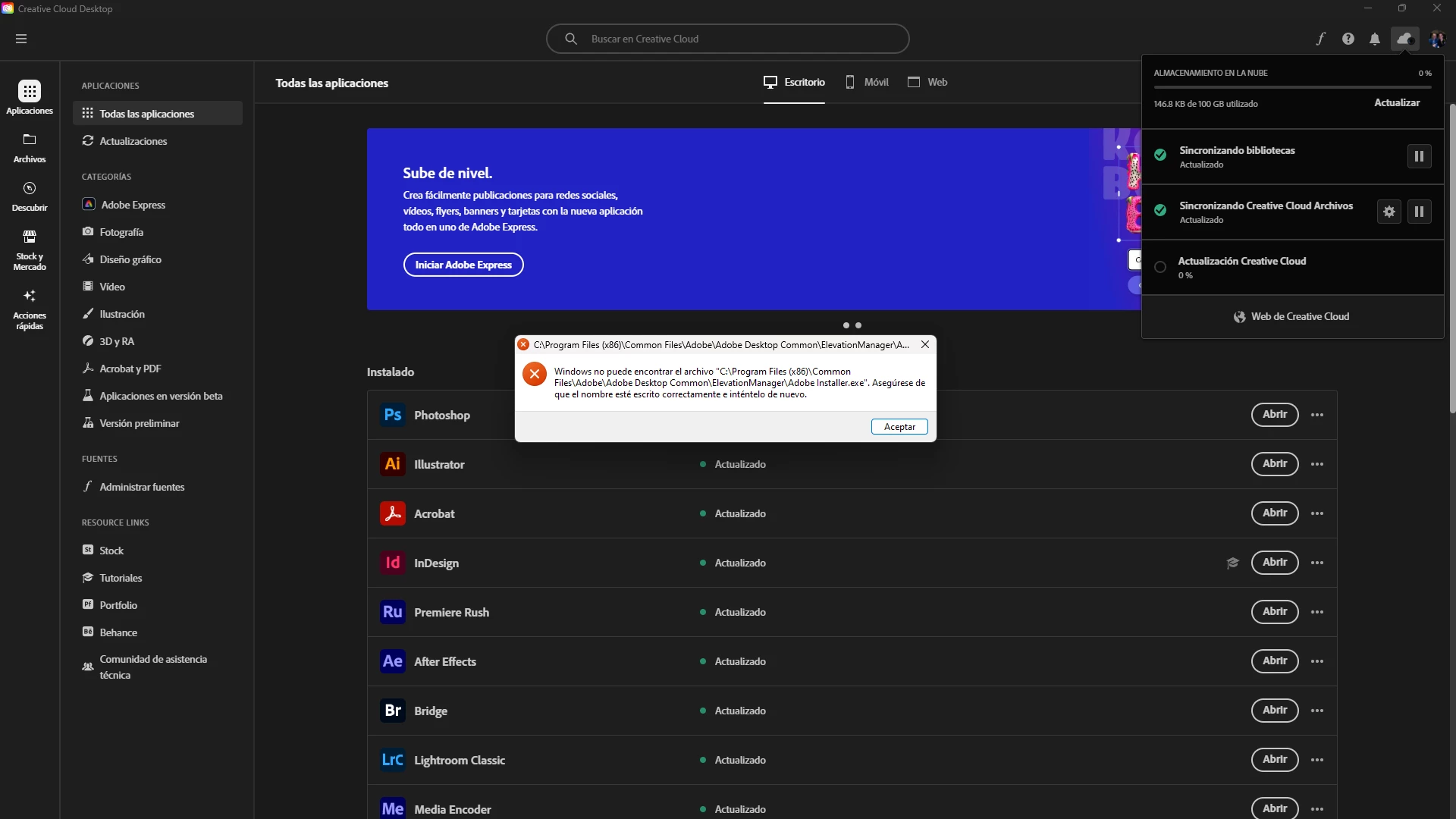Open Archivos in the left sidebar
The height and width of the screenshot is (819, 1456).
pos(30,148)
